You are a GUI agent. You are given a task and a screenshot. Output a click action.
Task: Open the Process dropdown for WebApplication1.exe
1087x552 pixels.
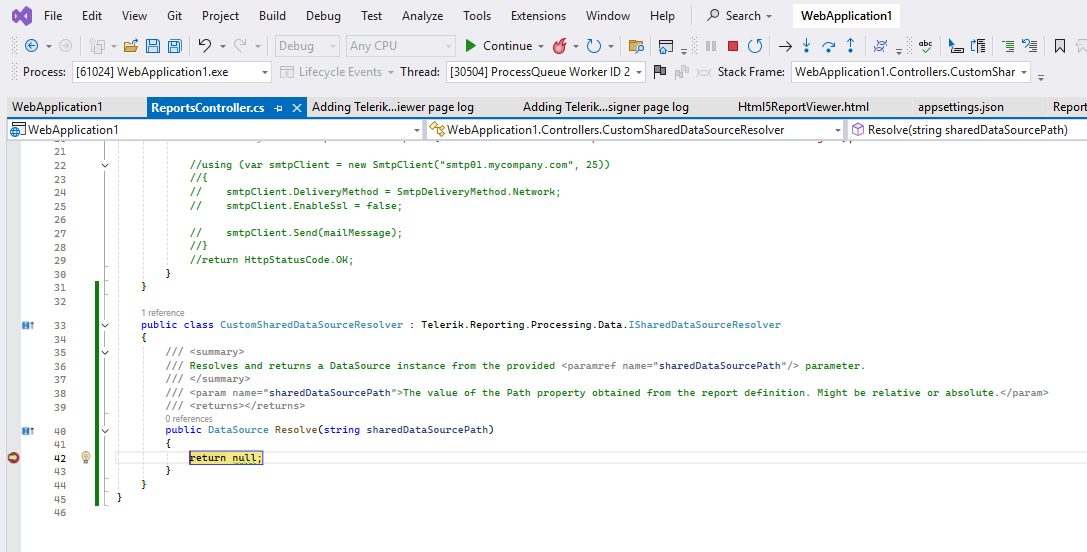264,72
